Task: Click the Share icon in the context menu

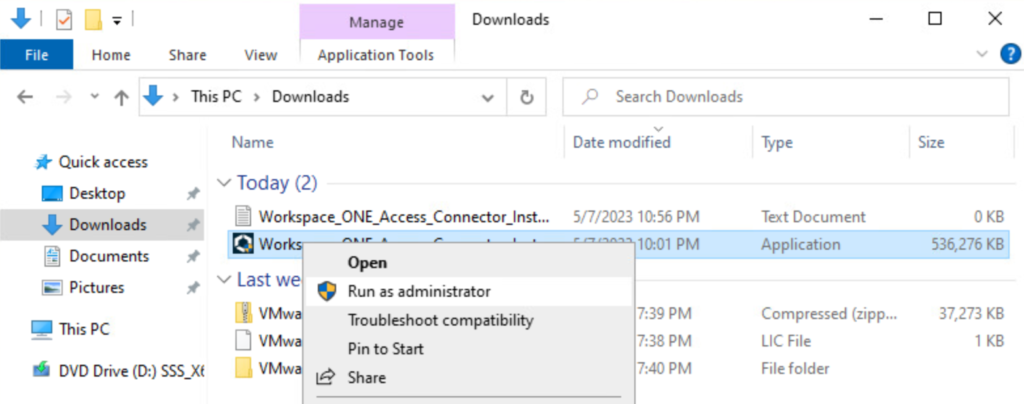Action: click(326, 377)
